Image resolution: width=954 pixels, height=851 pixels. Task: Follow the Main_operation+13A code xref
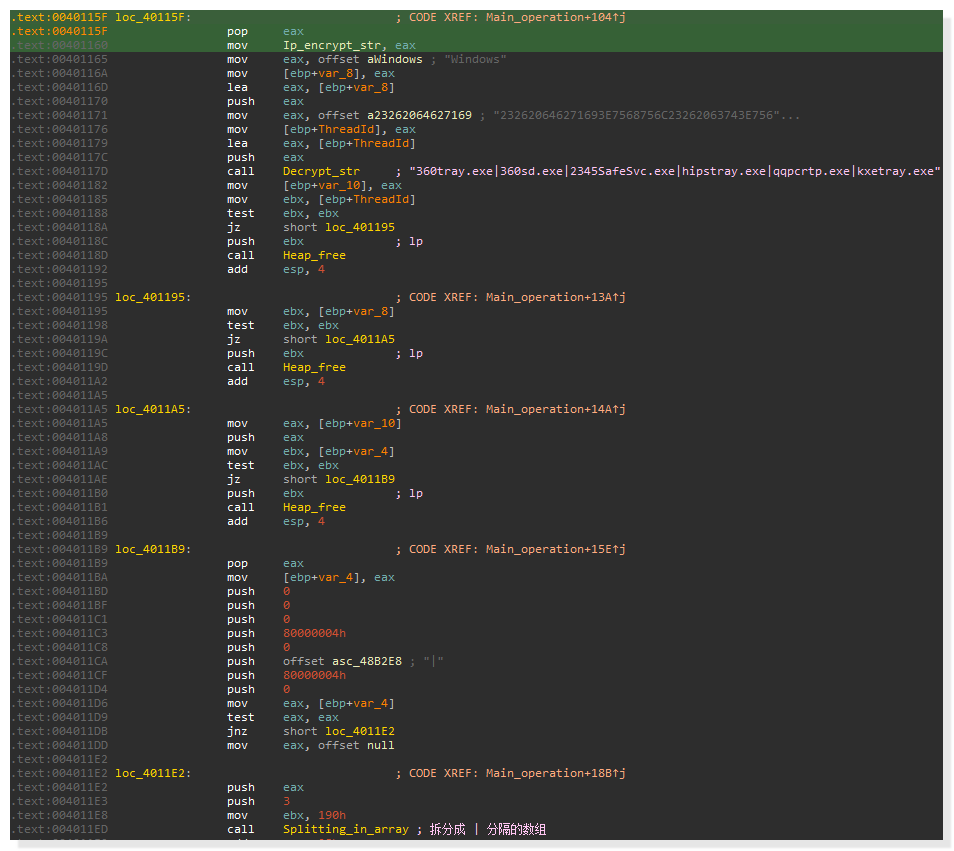click(552, 297)
